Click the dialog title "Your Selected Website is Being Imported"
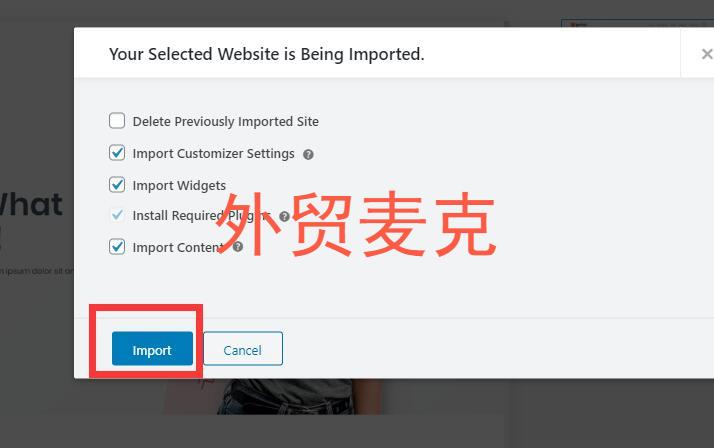Viewport: 714px width, 448px height. coord(266,54)
